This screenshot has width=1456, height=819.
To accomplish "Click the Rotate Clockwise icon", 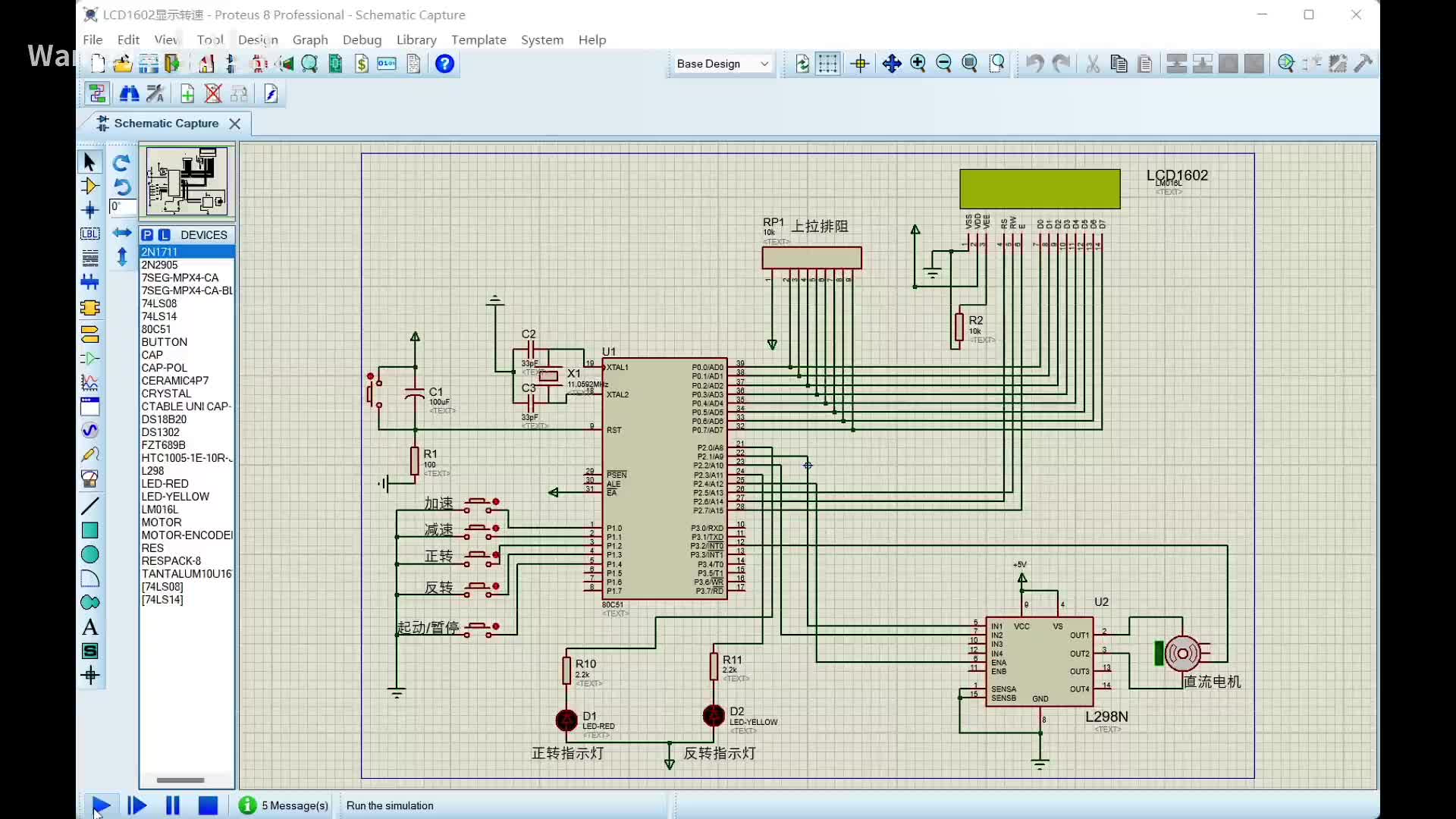I will point(121,162).
